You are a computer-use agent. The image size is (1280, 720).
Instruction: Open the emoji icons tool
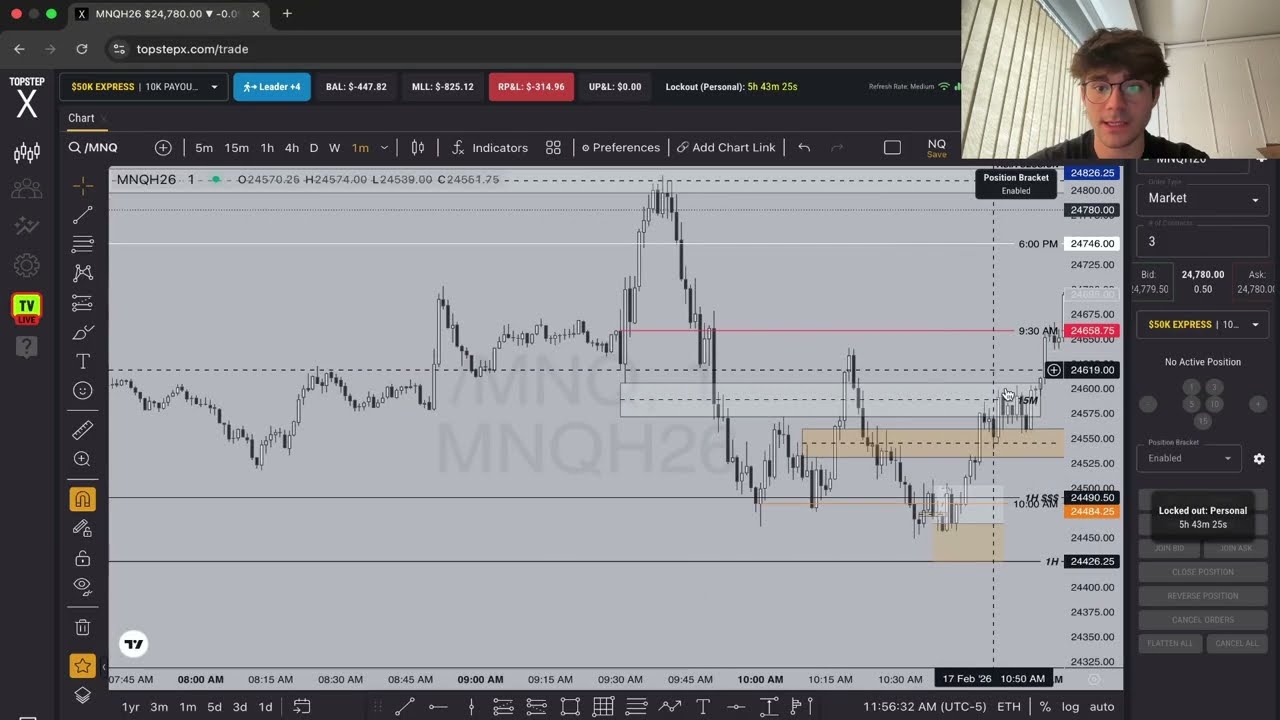point(83,391)
